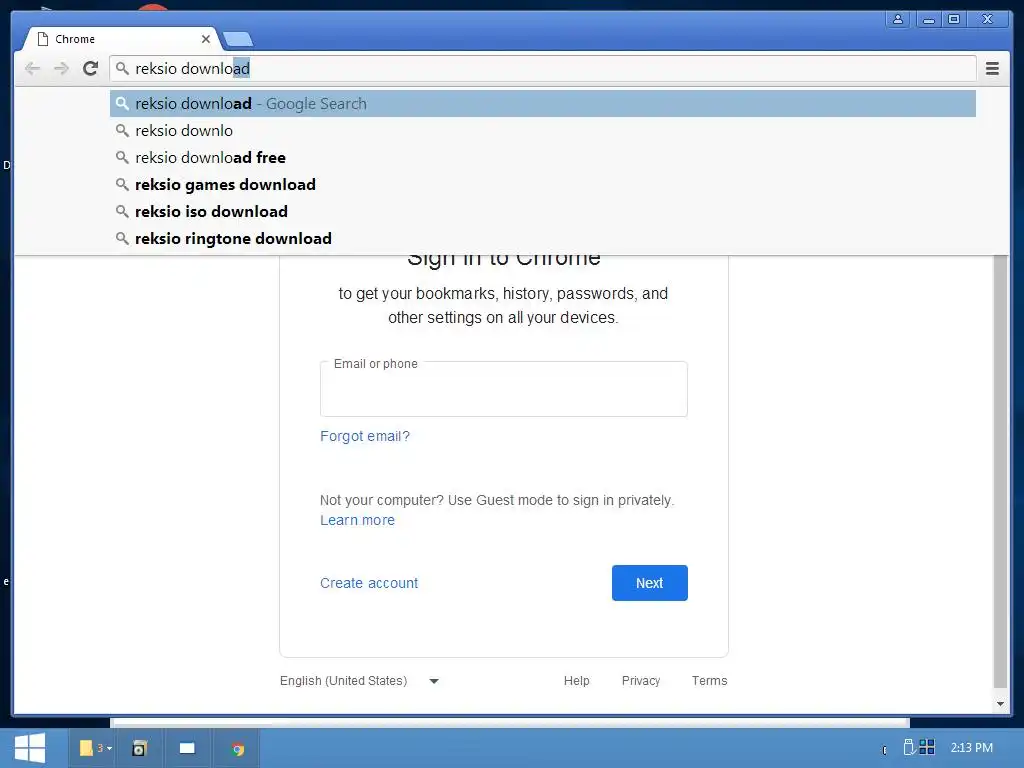Click the 2:13 PM taskbar clock
The image size is (1024, 768).
tap(971, 748)
